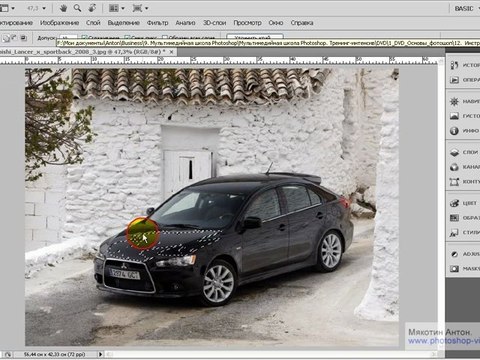Screen dimensions: 480x360
Task: Choose Subtract from selection mode icon
Action: click(14, 38)
